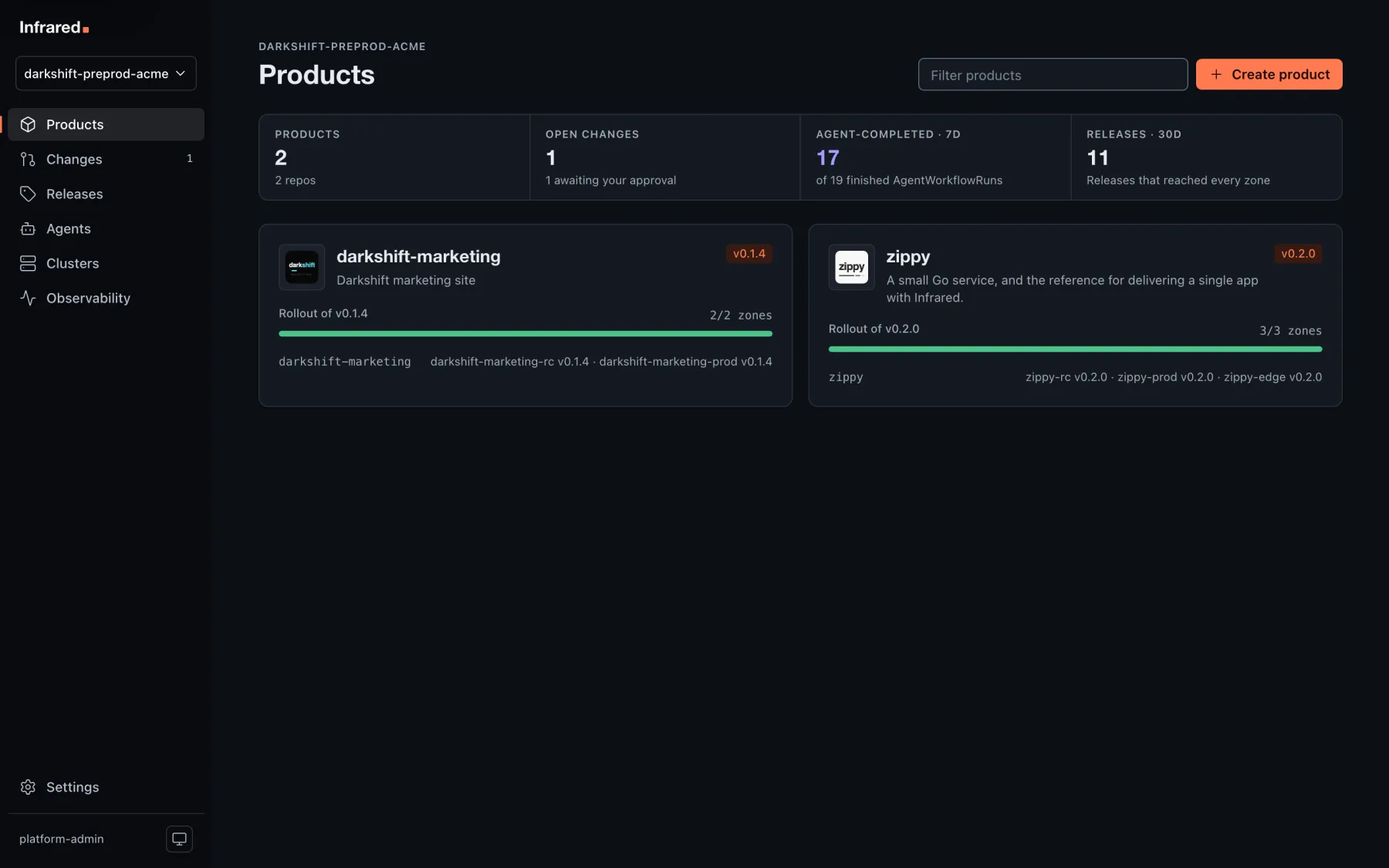This screenshot has height=868, width=1389.
Task: Click 'Rollout of v0.1.4' label
Action: click(x=323, y=313)
